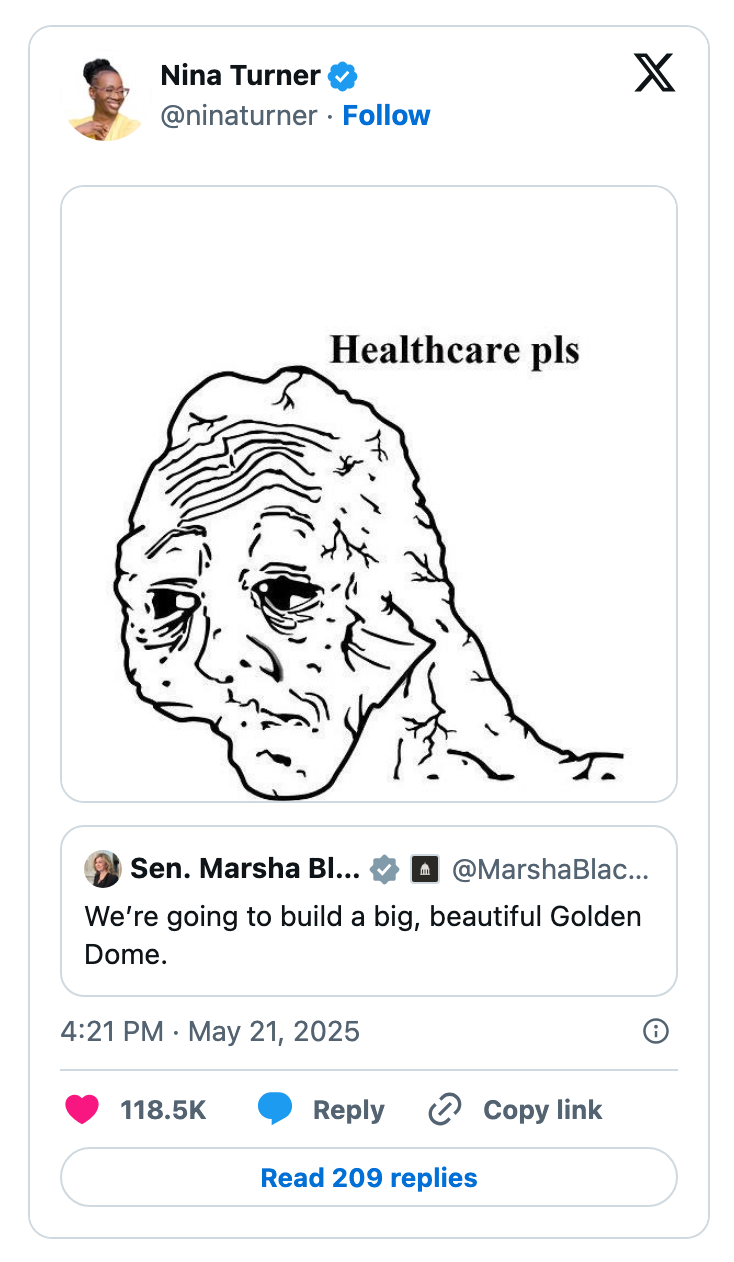Click Marsha Blackburn's profile picture
Screen dimensions: 734x1262
tap(103, 868)
